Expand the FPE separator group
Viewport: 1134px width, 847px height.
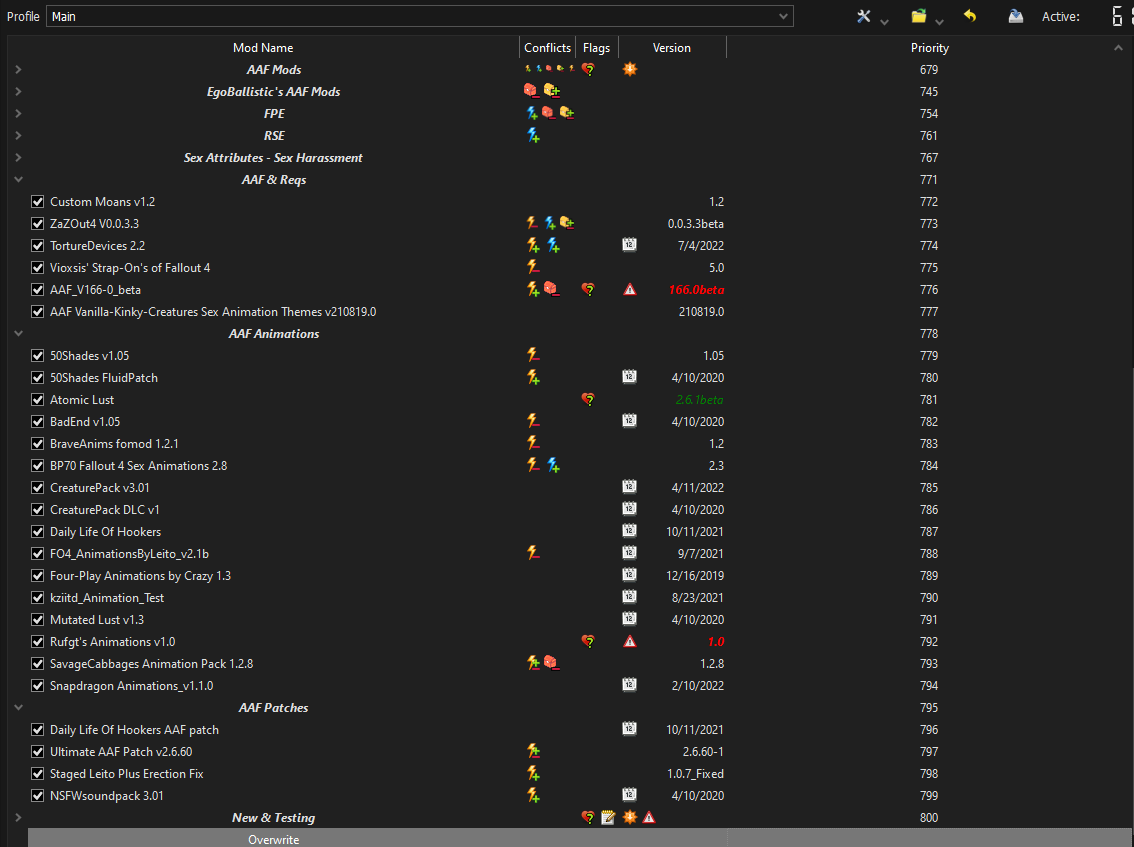[x=18, y=114]
